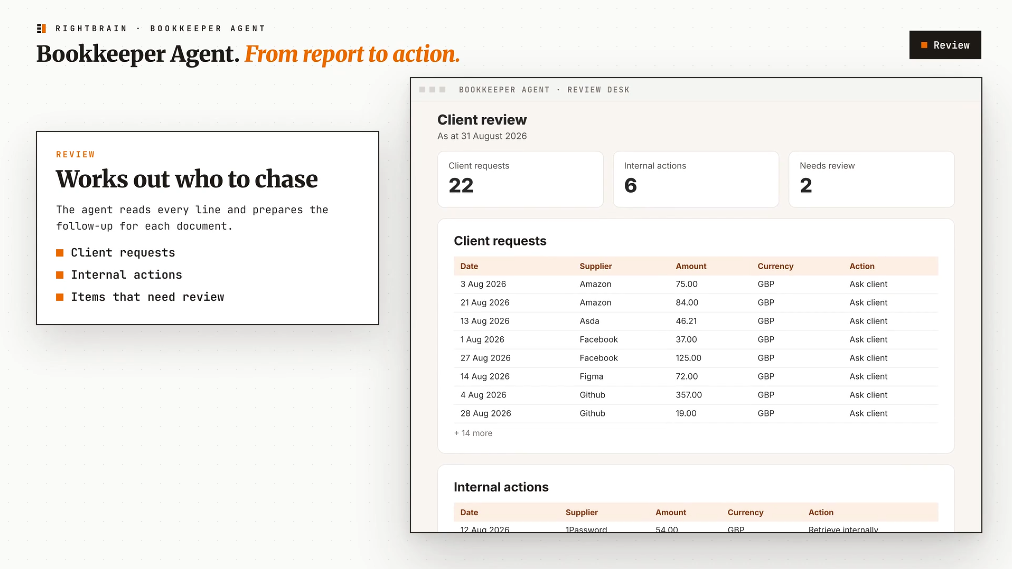This screenshot has width=1012, height=569.
Task: Click Currency header in Client requests table
Action: 775,266
